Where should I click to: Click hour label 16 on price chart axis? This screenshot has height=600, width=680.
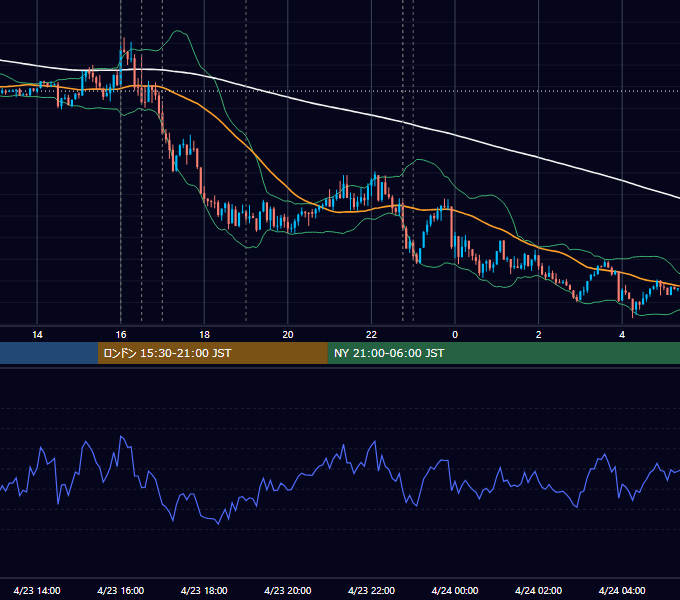pyautogui.click(x=121, y=335)
